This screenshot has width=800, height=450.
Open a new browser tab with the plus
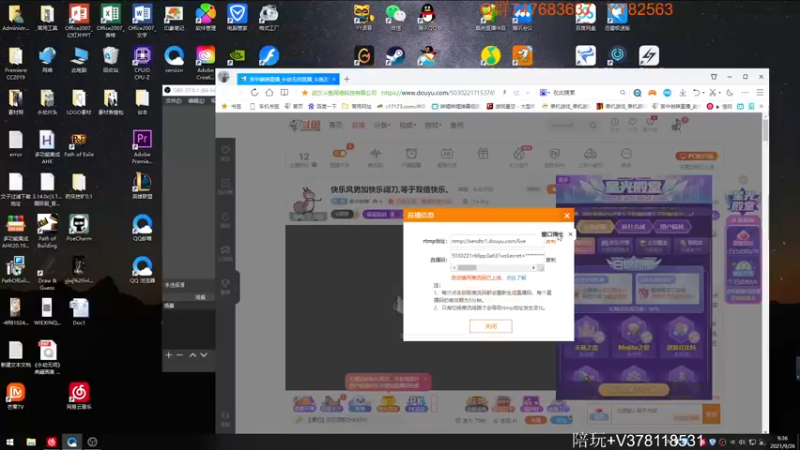coord(347,79)
